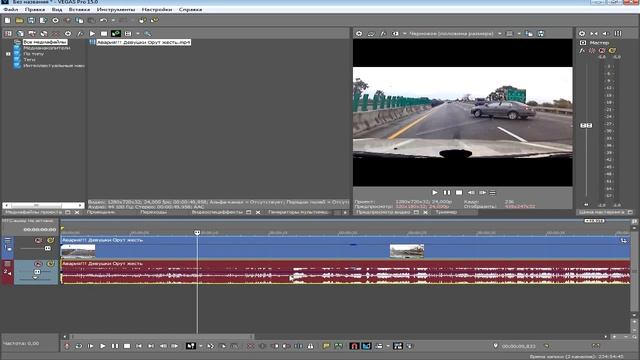Viewport: 640px width, 360px height.
Task: Adjust the Master bus volume fader
Action: (x=586, y=125)
